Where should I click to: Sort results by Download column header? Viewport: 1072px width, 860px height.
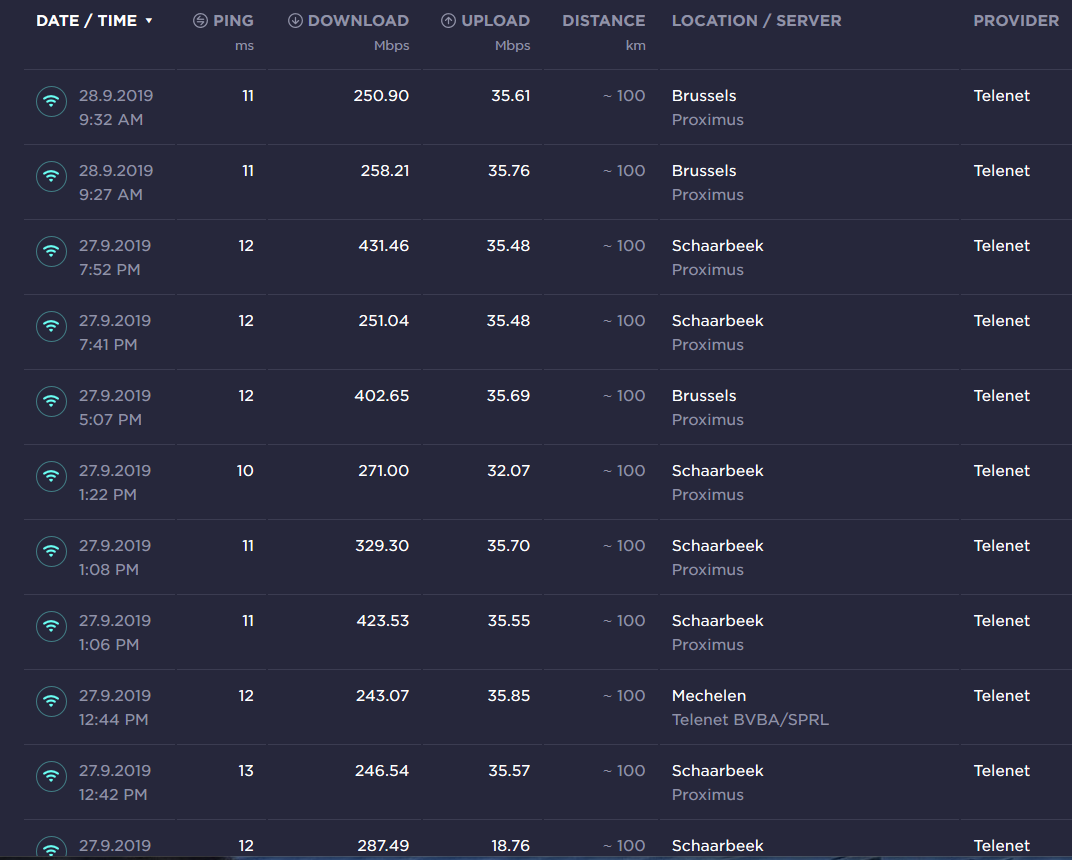click(x=358, y=21)
